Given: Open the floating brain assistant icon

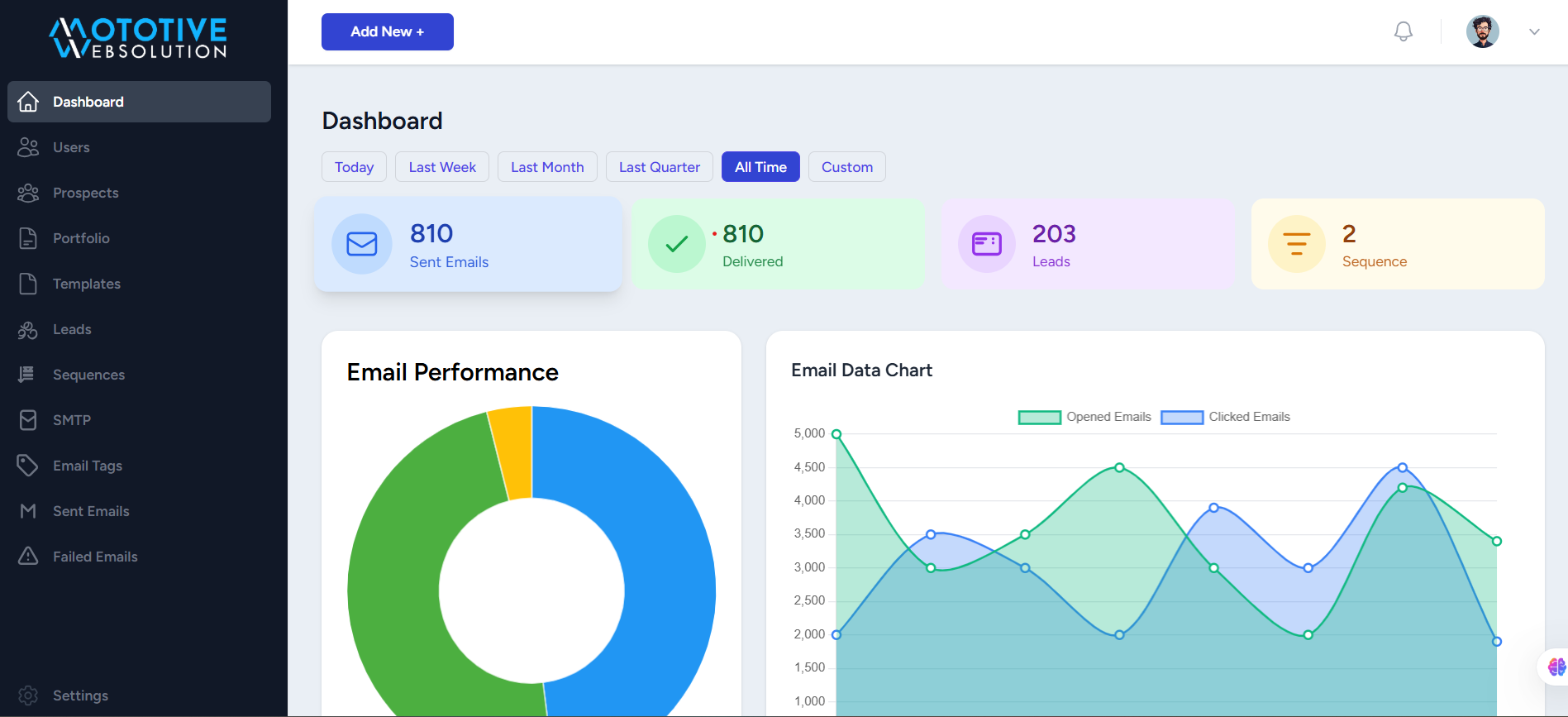Looking at the screenshot, I should coord(1556,667).
